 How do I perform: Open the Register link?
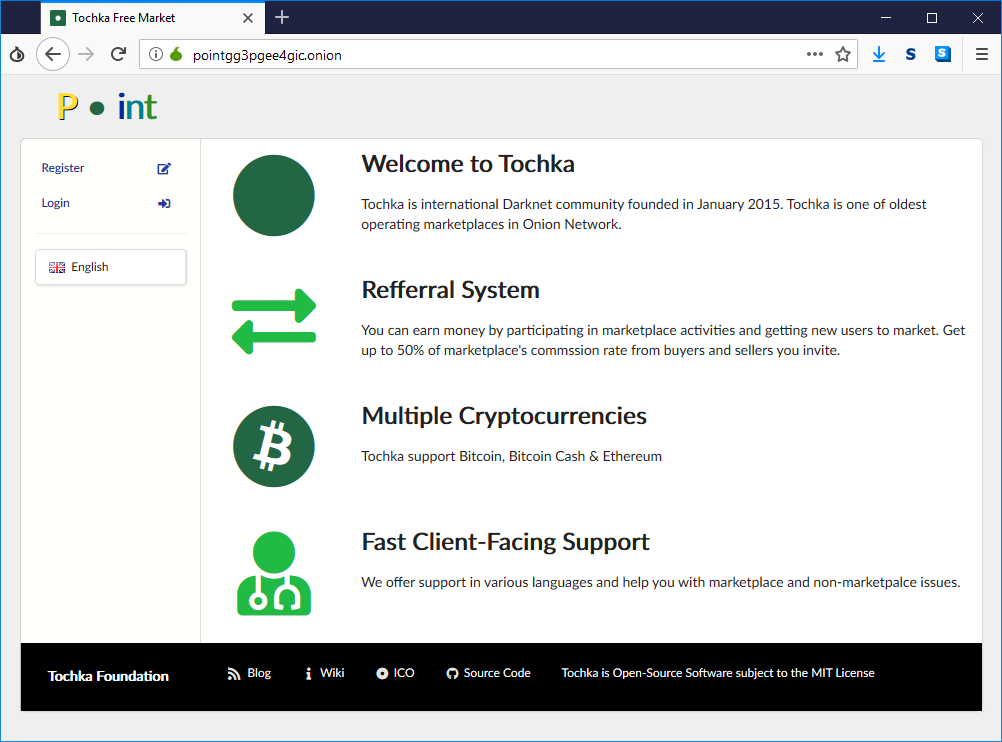pyautogui.click(x=63, y=168)
